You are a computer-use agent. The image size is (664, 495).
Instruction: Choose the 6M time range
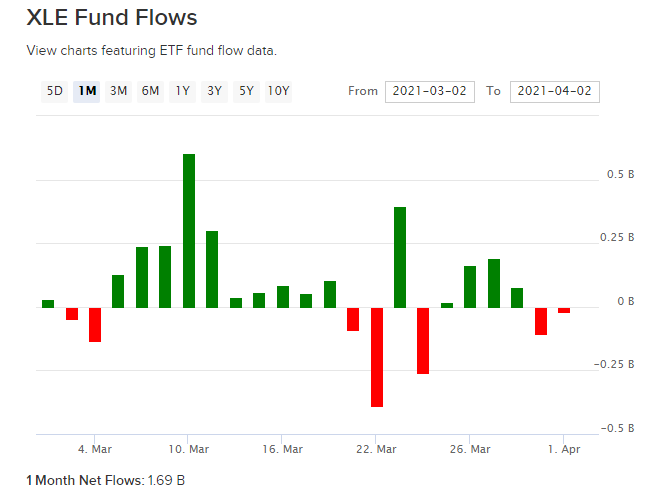tap(150, 91)
